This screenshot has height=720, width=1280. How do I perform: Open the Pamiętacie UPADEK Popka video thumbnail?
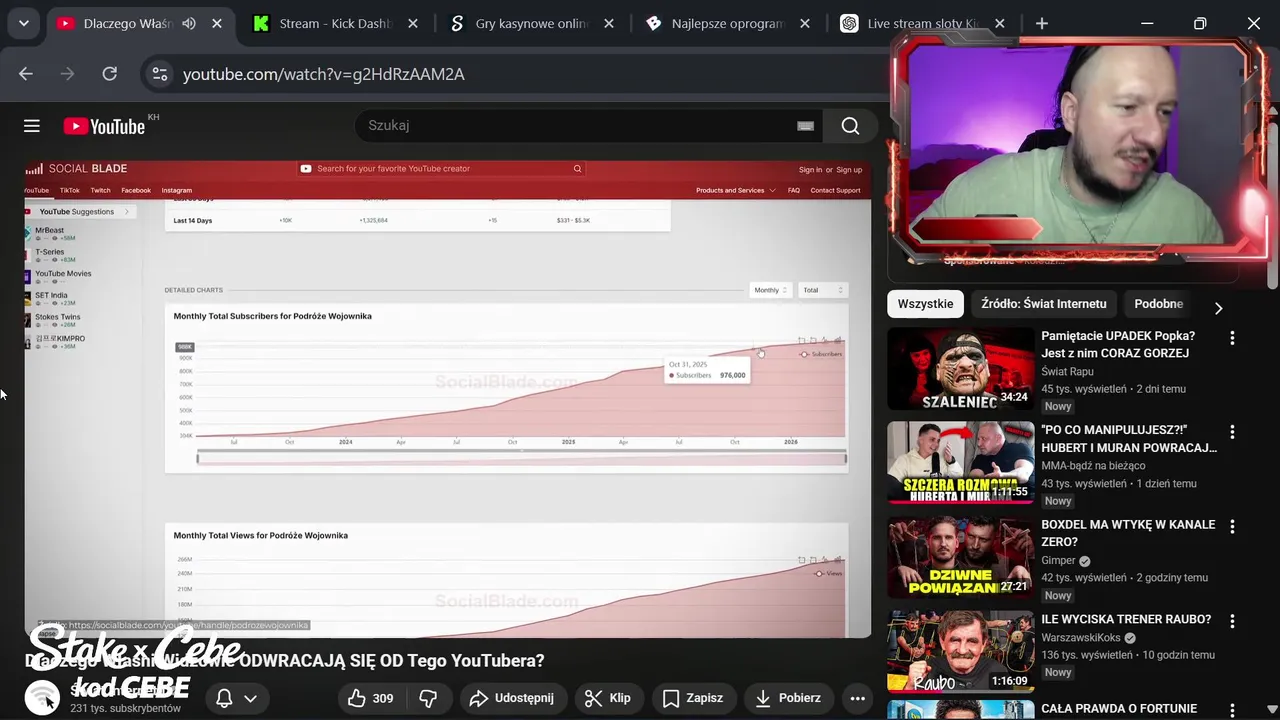coord(961,369)
